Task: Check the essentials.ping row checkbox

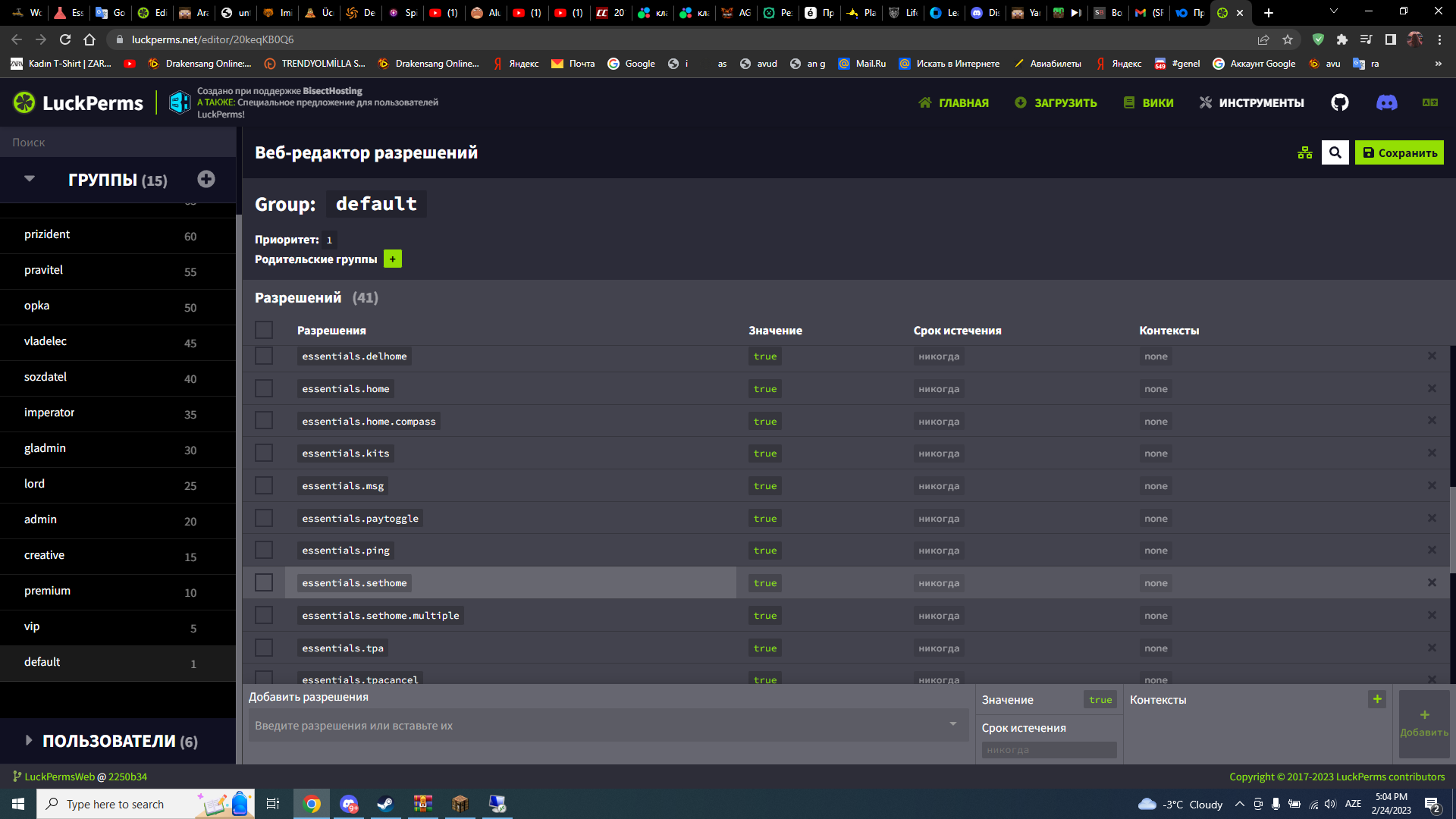Action: click(x=264, y=550)
